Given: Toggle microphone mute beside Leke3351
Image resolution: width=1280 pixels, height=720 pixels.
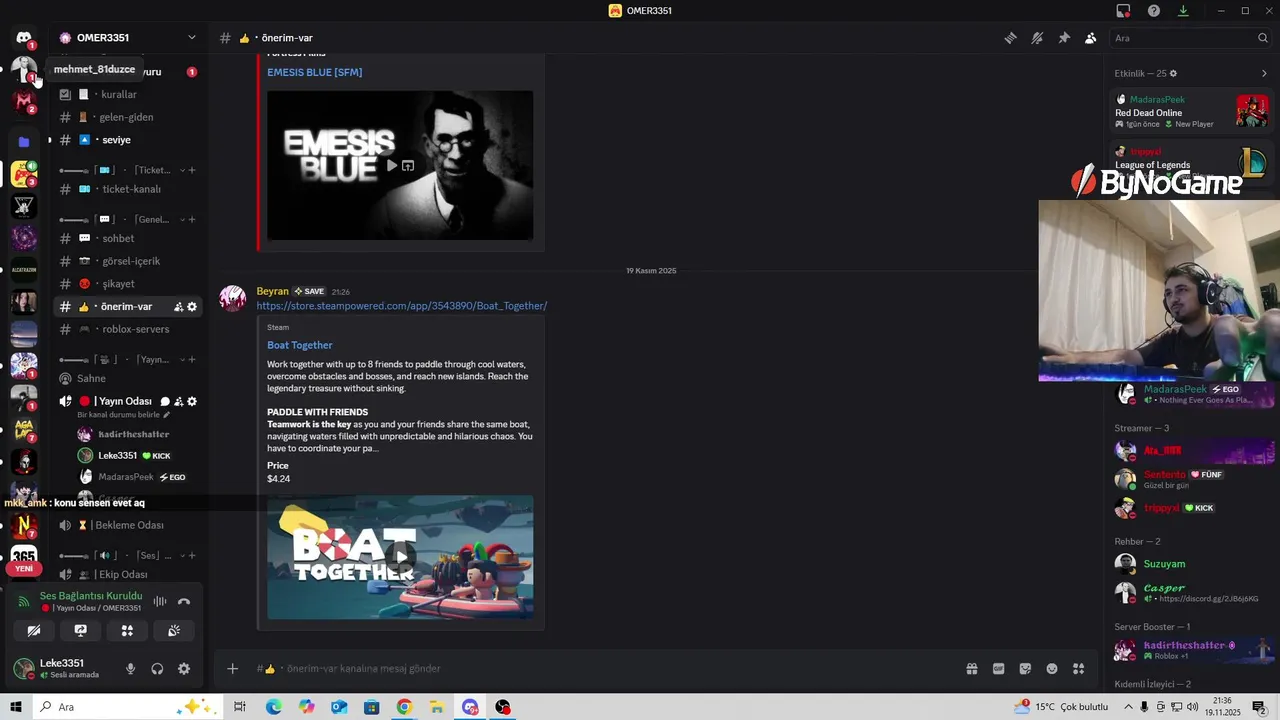Looking at the screenshot, I should coord(130,669).
